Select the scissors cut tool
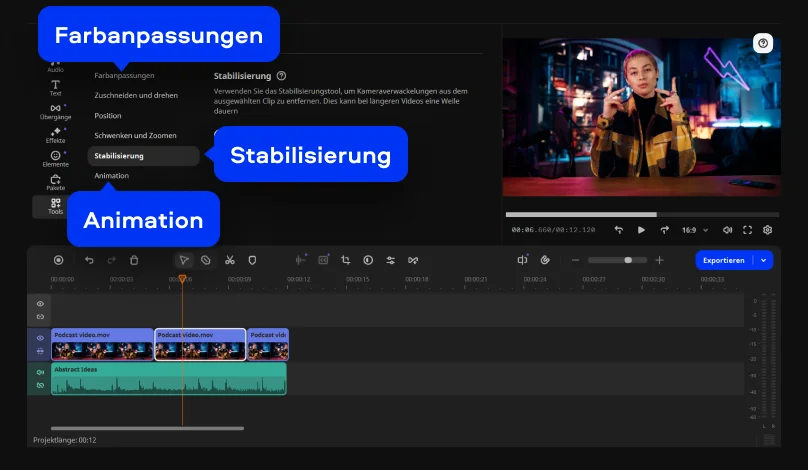Screen dimensions: 808x470 (x=229, y=260)
